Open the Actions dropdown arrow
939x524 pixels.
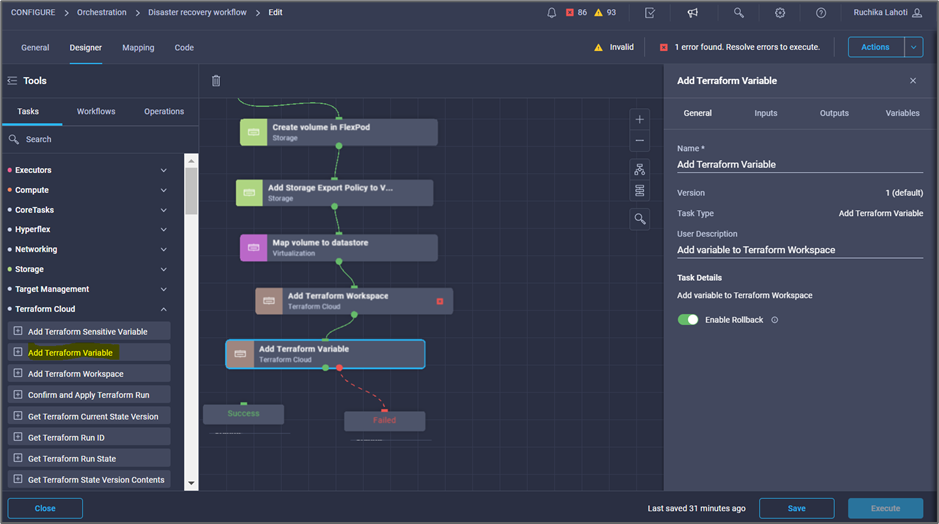point(913,47)
